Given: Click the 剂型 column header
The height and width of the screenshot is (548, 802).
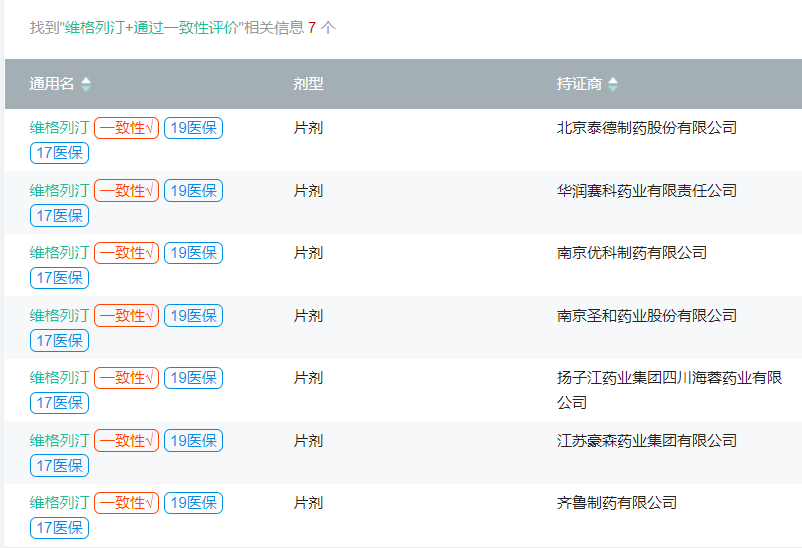Looking at the screenshot, I should click(308, 84).
